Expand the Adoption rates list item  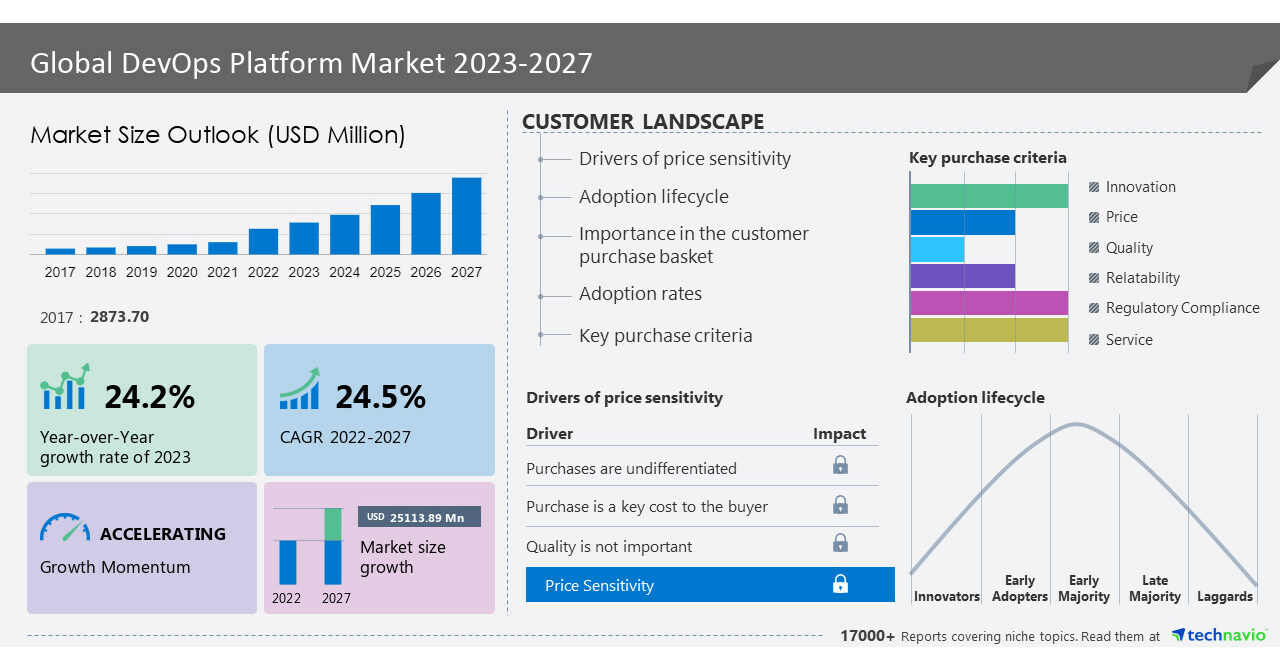point(640,294)
